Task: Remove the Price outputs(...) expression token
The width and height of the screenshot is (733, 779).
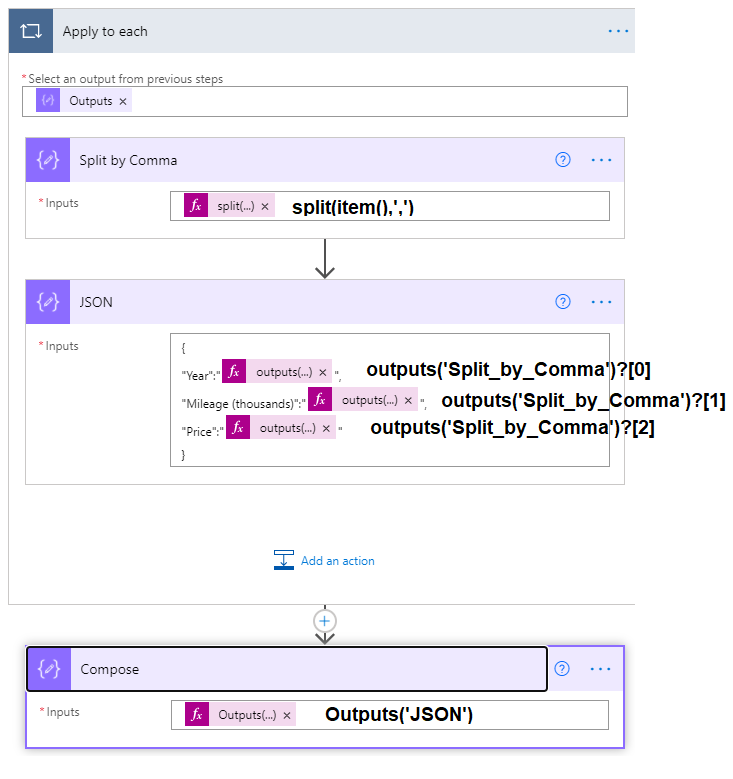Action: click(326, 428)
